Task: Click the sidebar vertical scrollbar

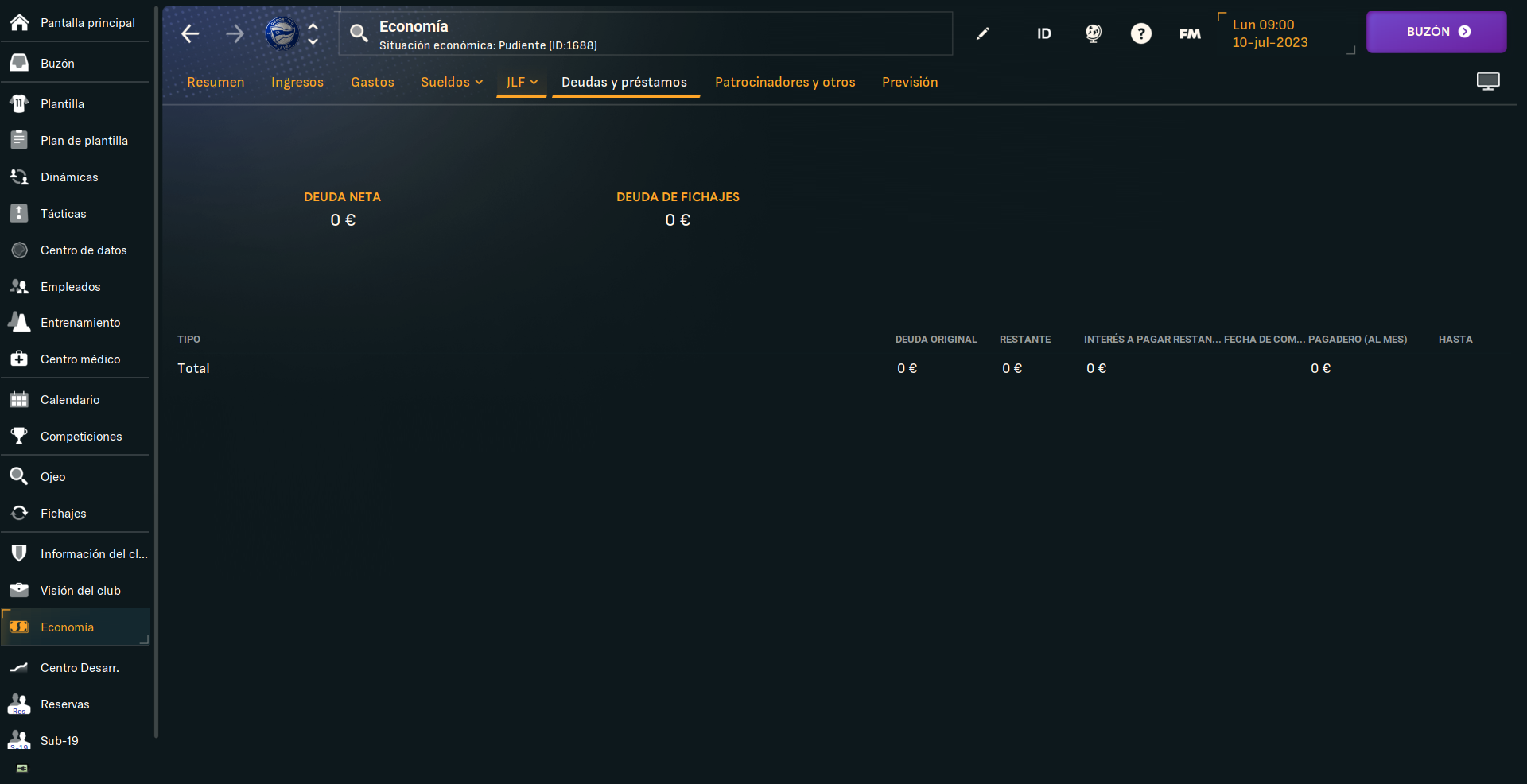Action: tap(156, 372)
